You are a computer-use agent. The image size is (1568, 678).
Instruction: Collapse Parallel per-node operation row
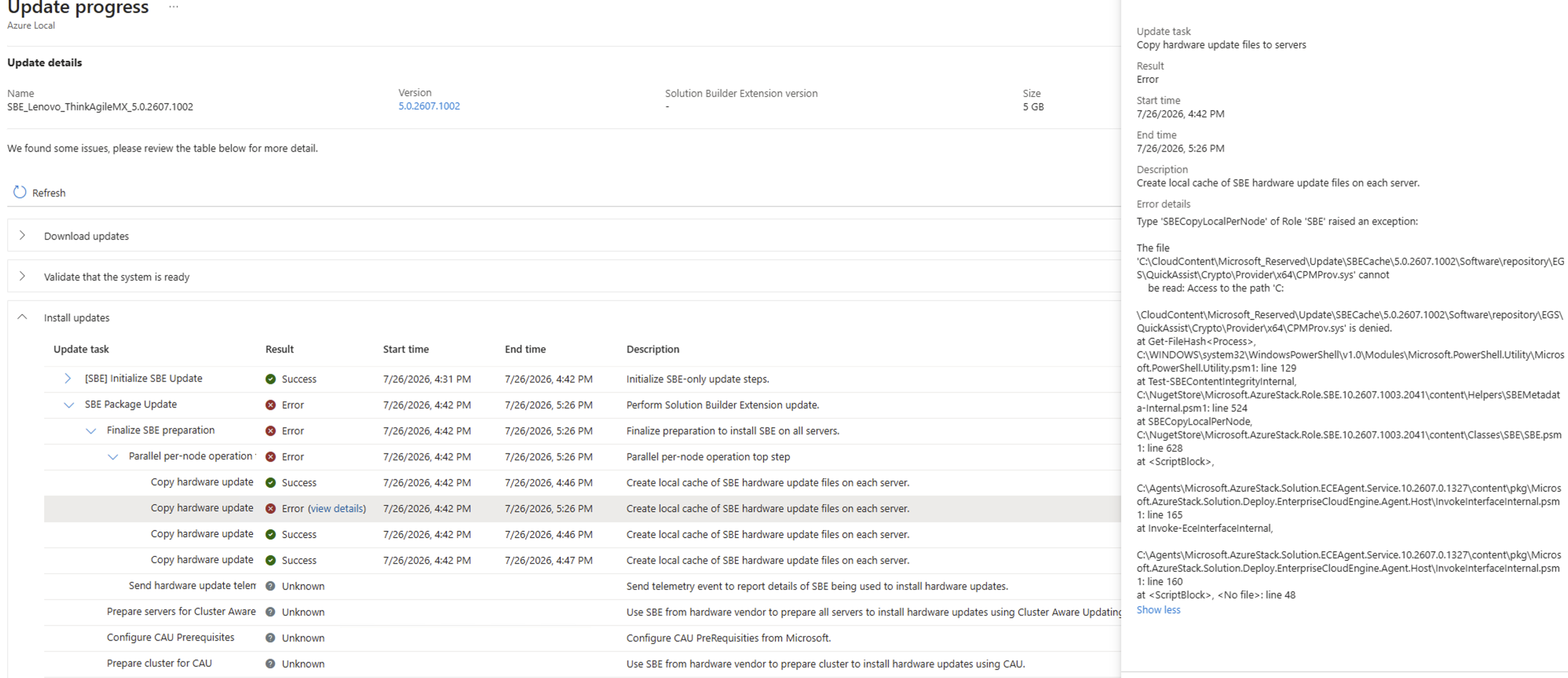tap(113, 457)
